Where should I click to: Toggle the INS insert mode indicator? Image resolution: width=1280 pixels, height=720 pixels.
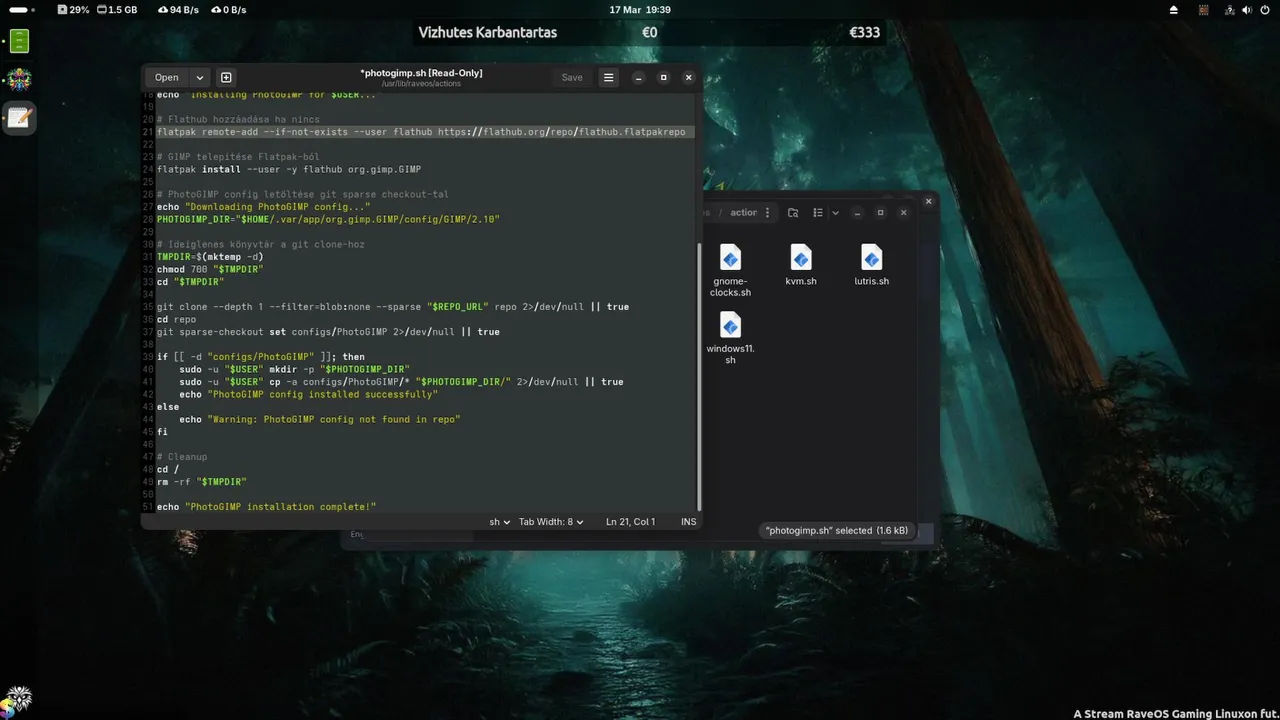pos(688,522)
